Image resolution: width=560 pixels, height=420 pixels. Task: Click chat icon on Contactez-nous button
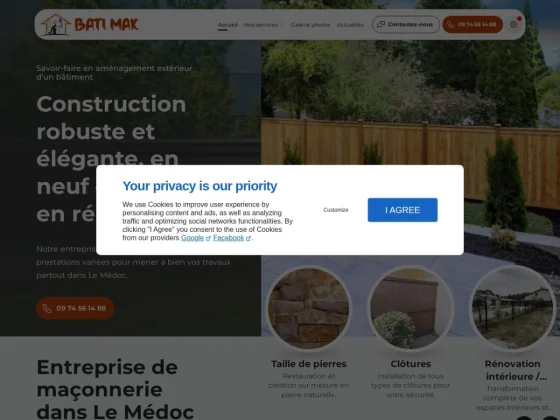pos(381,24)
